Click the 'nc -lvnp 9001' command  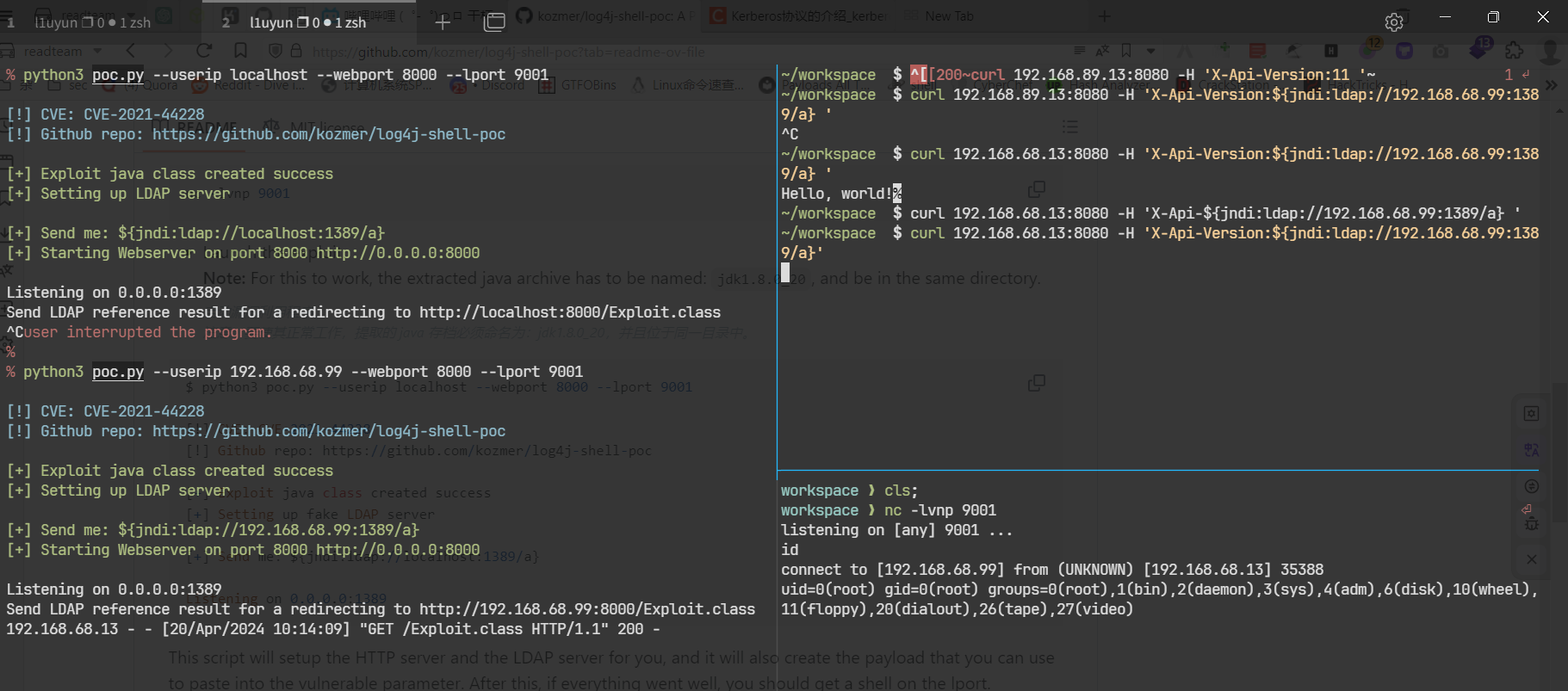[x=940, y=510]
